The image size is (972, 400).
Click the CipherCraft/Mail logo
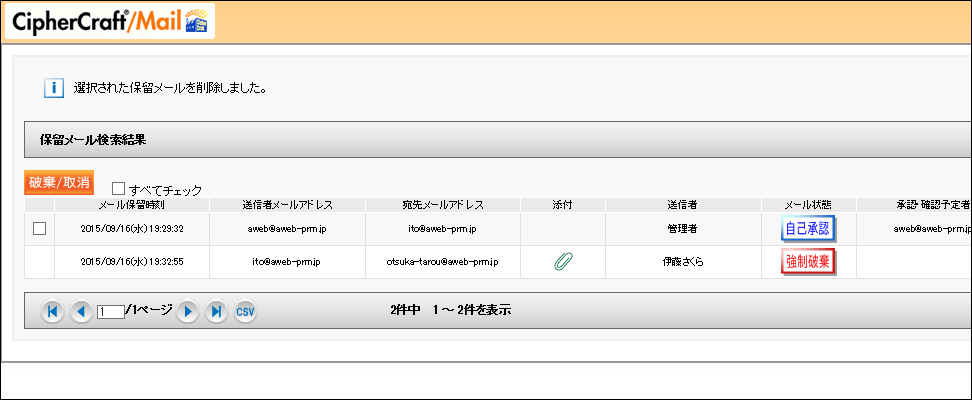point(108,22)
